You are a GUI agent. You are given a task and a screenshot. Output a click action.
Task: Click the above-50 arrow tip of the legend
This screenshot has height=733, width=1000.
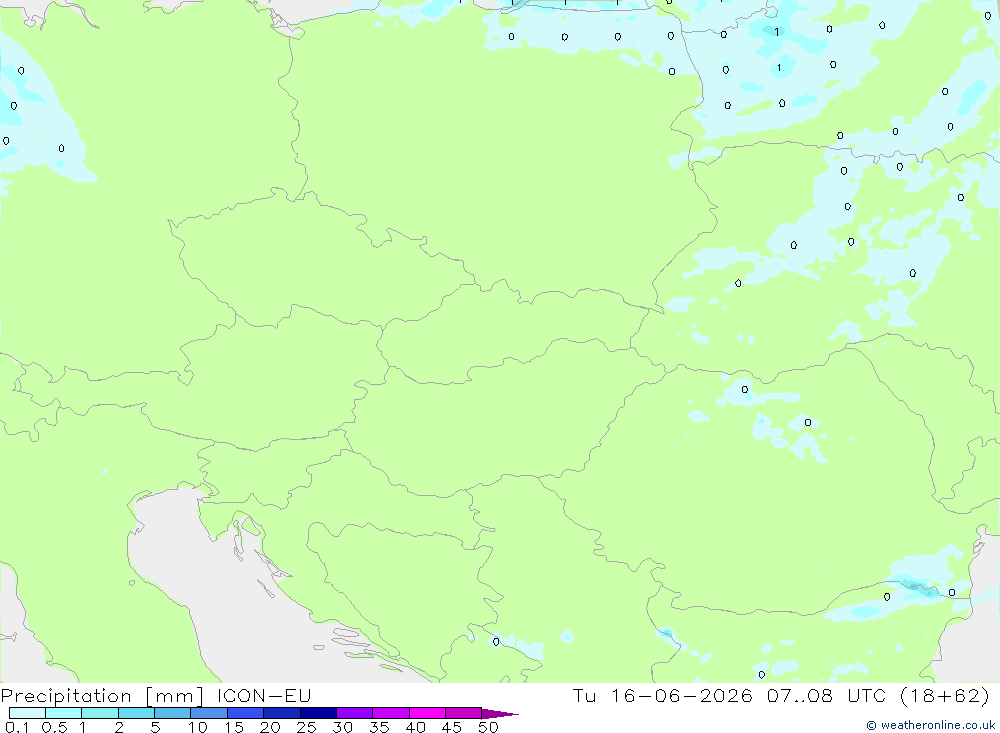coord(500,713)
